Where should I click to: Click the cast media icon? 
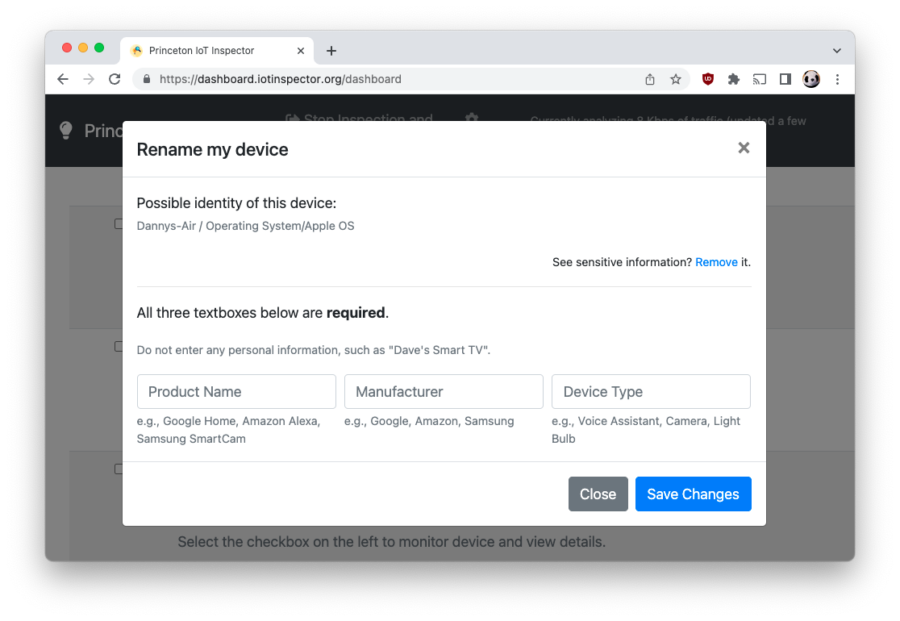tap(760, 79)
